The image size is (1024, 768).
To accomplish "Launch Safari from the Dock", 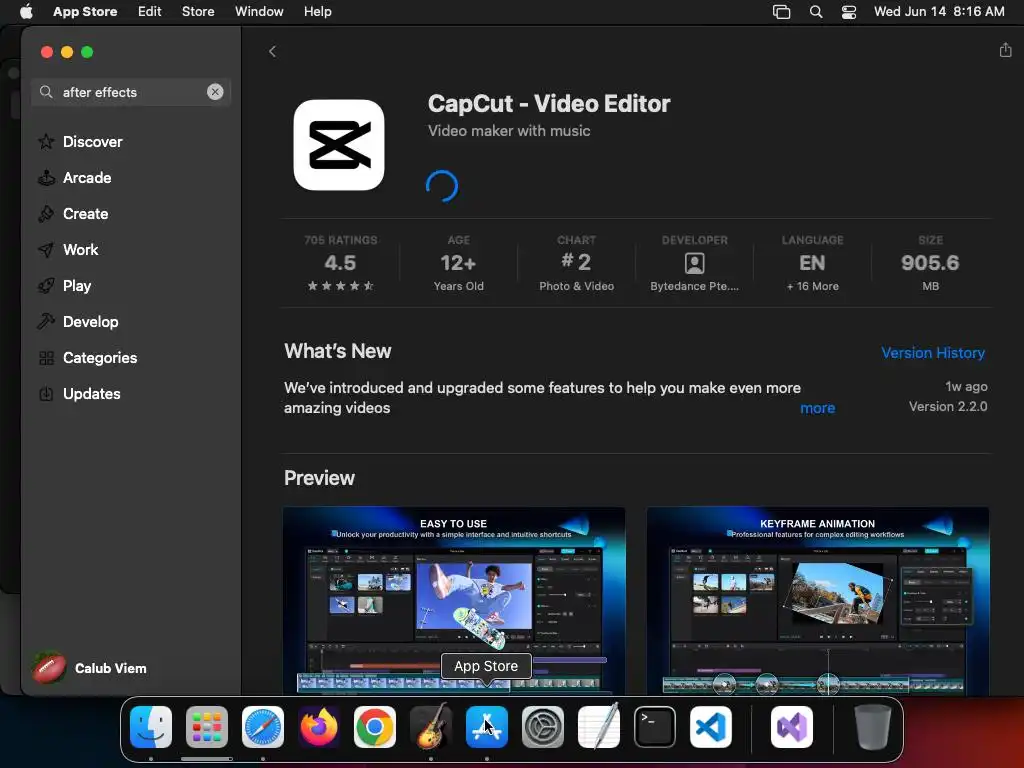I will point(263,727).
